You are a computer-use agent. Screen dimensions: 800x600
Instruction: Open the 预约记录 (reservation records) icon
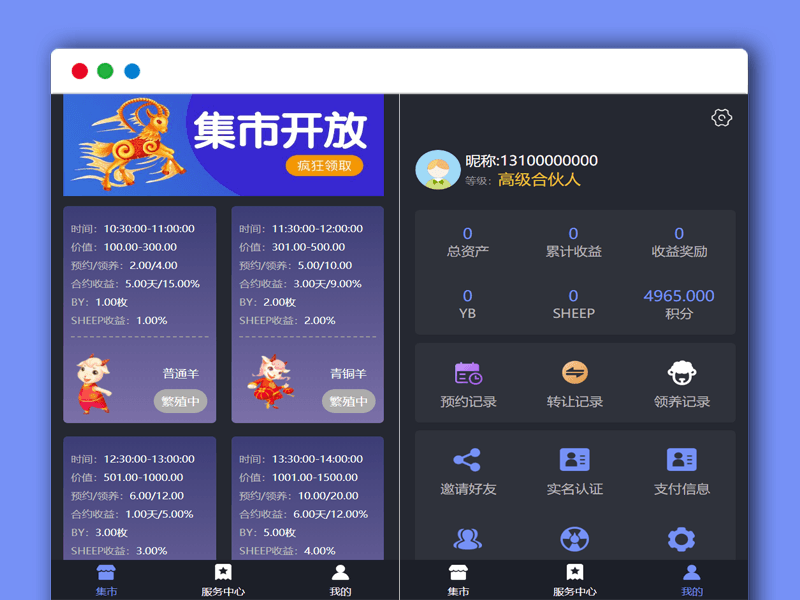pyautogui.click(x=467, y=374)
